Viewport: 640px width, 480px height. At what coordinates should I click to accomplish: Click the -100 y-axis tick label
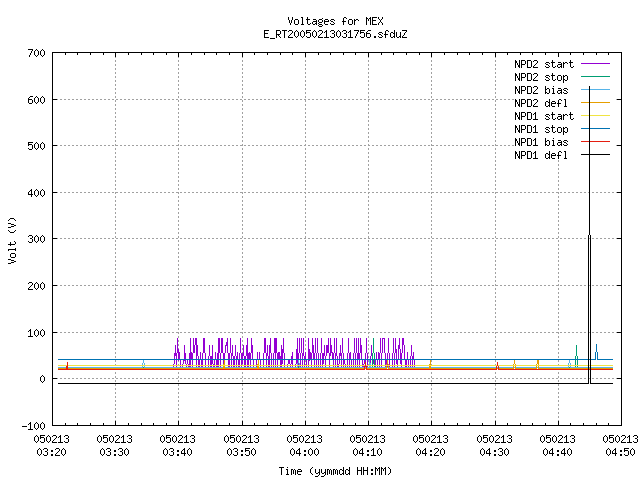pyautogui.click(x=33, y=426)
